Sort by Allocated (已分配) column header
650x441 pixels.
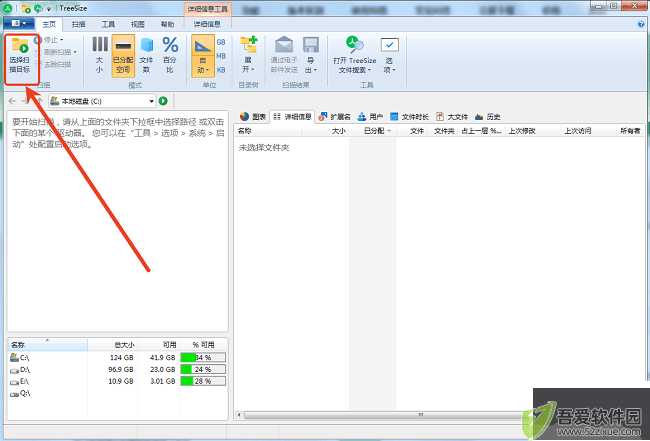(x=373, y=131)
